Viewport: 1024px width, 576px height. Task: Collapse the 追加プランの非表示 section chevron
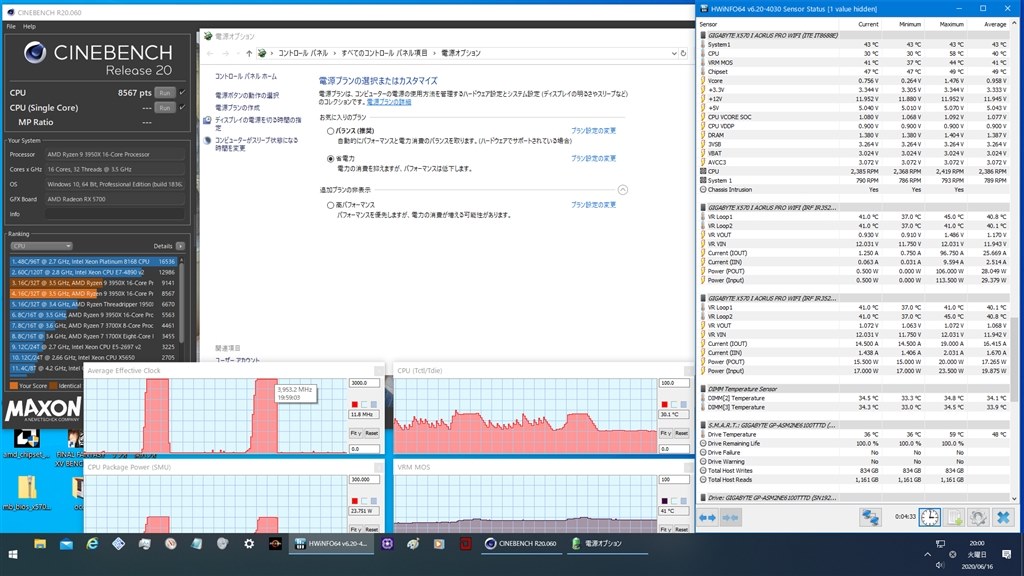tap(622, 190)
